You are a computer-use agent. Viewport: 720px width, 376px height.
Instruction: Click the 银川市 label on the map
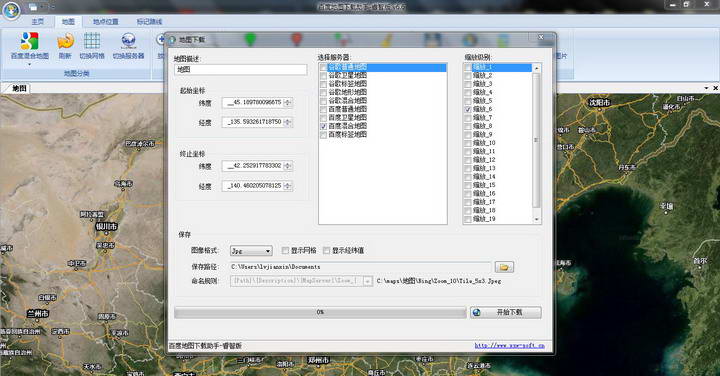click(107, 226)
